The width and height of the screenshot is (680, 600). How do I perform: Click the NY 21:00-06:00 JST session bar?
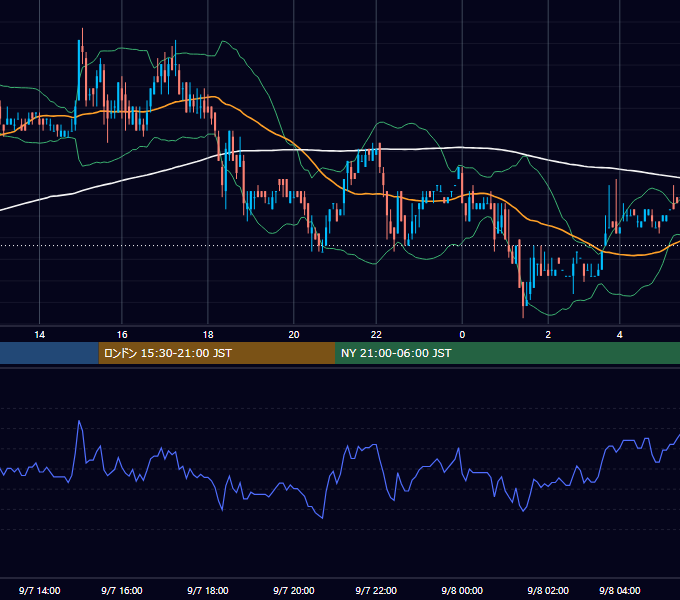(507, 353)
